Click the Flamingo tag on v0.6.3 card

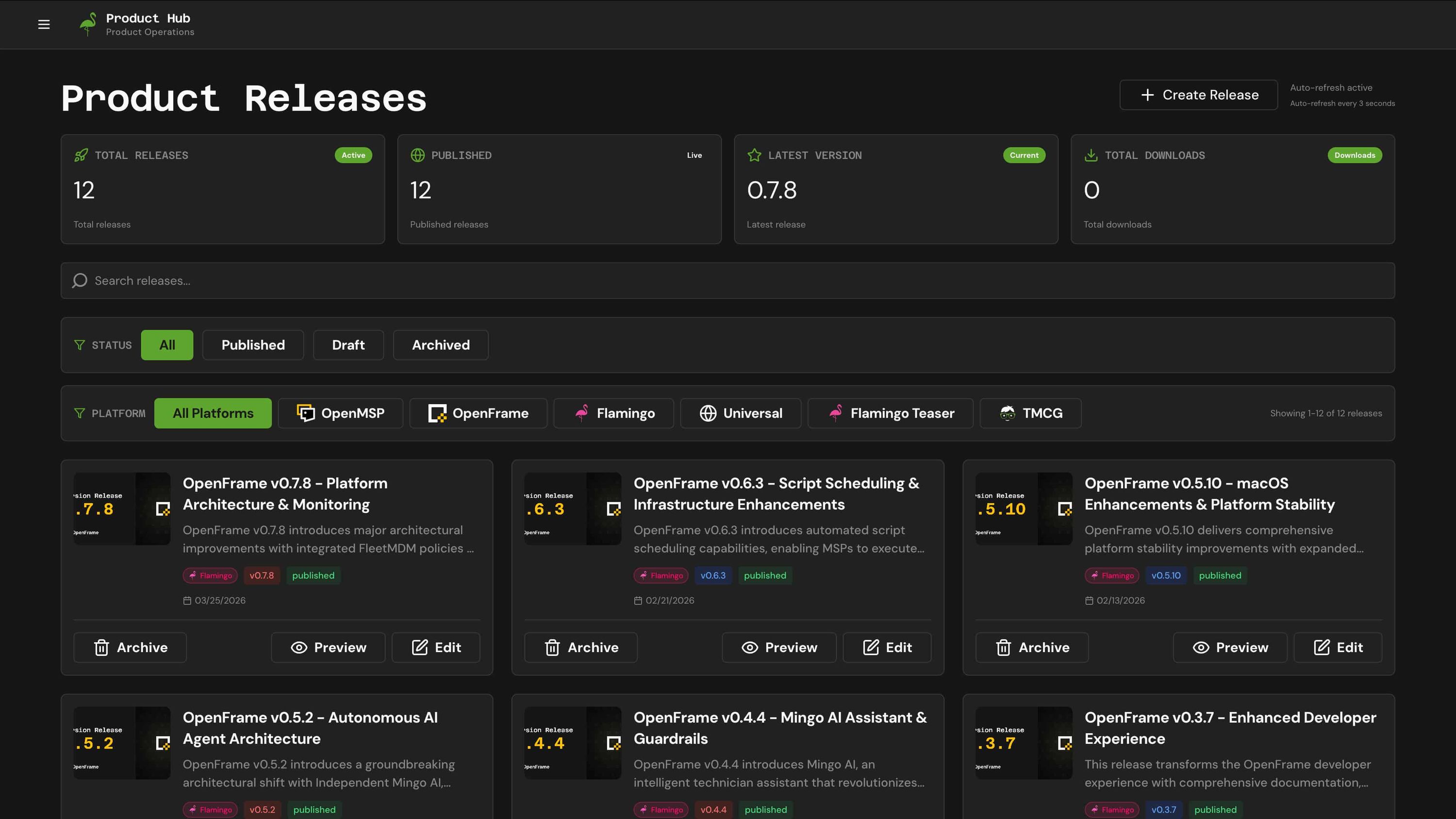pos(662,576)
